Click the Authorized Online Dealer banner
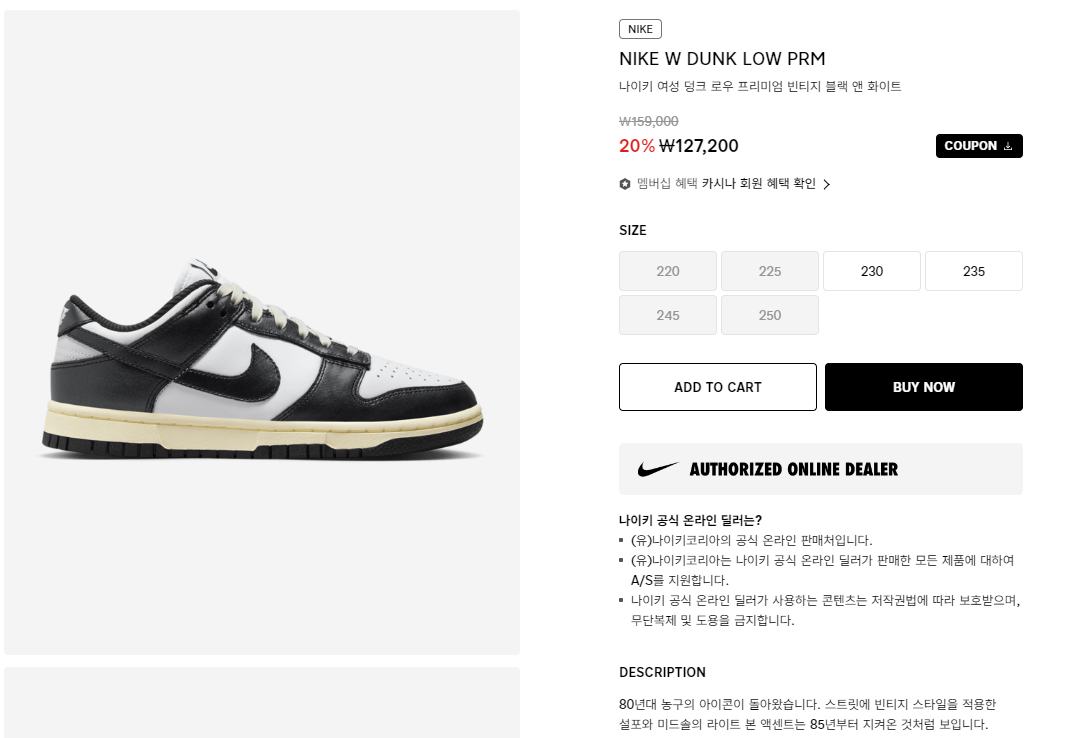Viewport: 1069px width, 738px height. click(x=821, y=469)
